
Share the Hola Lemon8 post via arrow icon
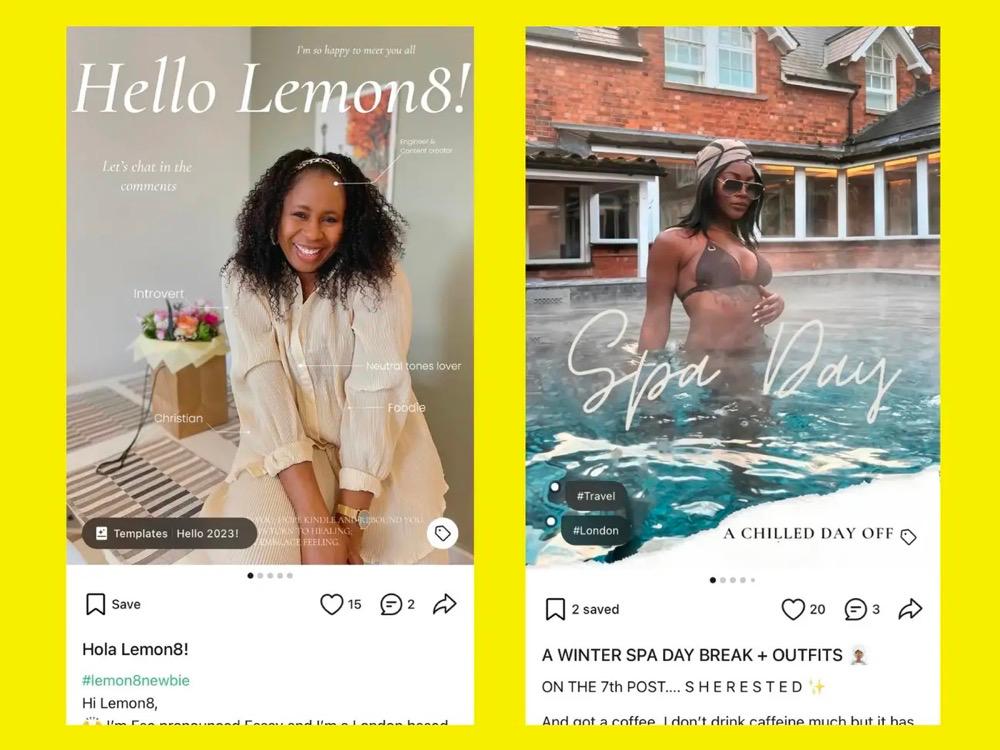point(445,604)
